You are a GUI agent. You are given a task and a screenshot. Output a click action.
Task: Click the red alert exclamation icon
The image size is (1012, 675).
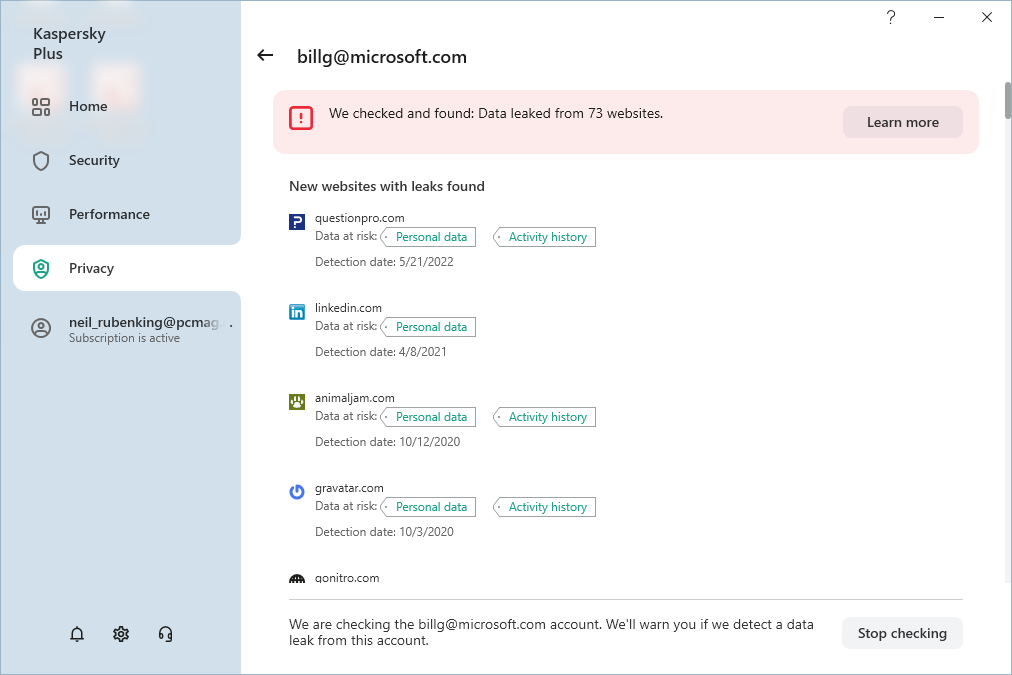tap(301, 118)
